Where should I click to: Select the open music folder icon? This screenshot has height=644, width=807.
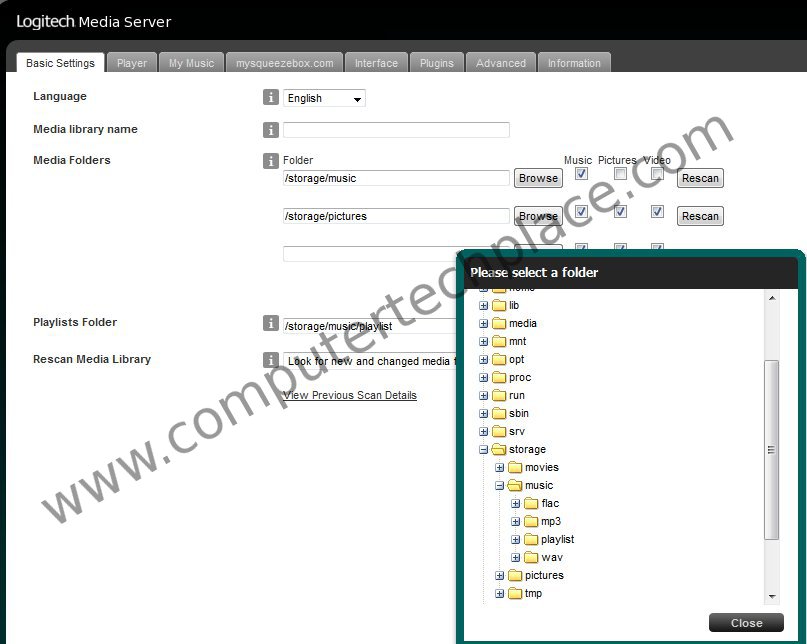[x=515, y=485]
